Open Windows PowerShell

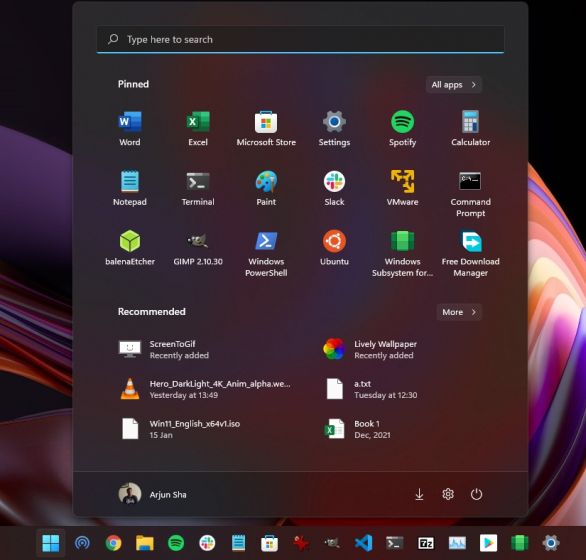[266, 253]
